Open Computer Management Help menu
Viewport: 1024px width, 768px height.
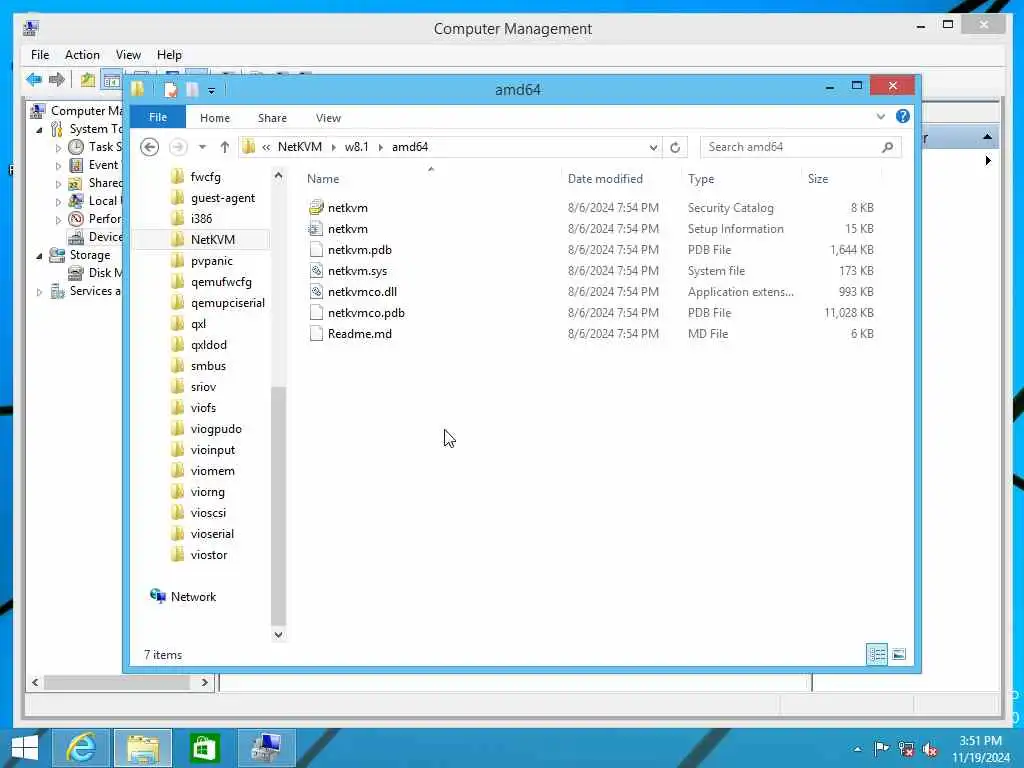point(169,55)
